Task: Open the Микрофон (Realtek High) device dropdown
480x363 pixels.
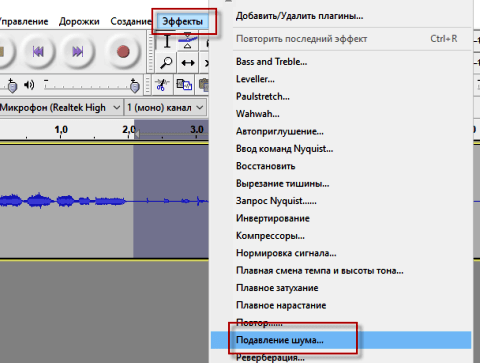Action: (60, 108)
